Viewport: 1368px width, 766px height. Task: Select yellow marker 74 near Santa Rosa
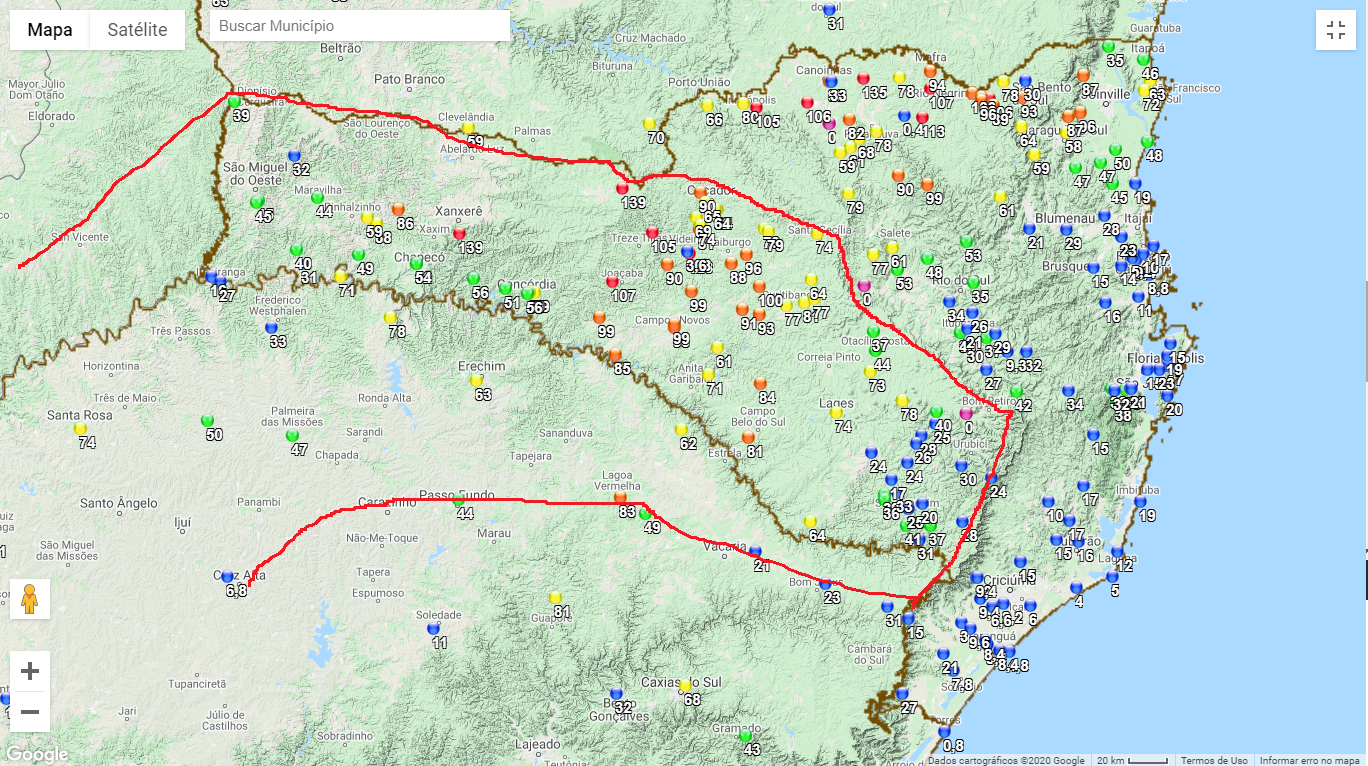point(80,428)
